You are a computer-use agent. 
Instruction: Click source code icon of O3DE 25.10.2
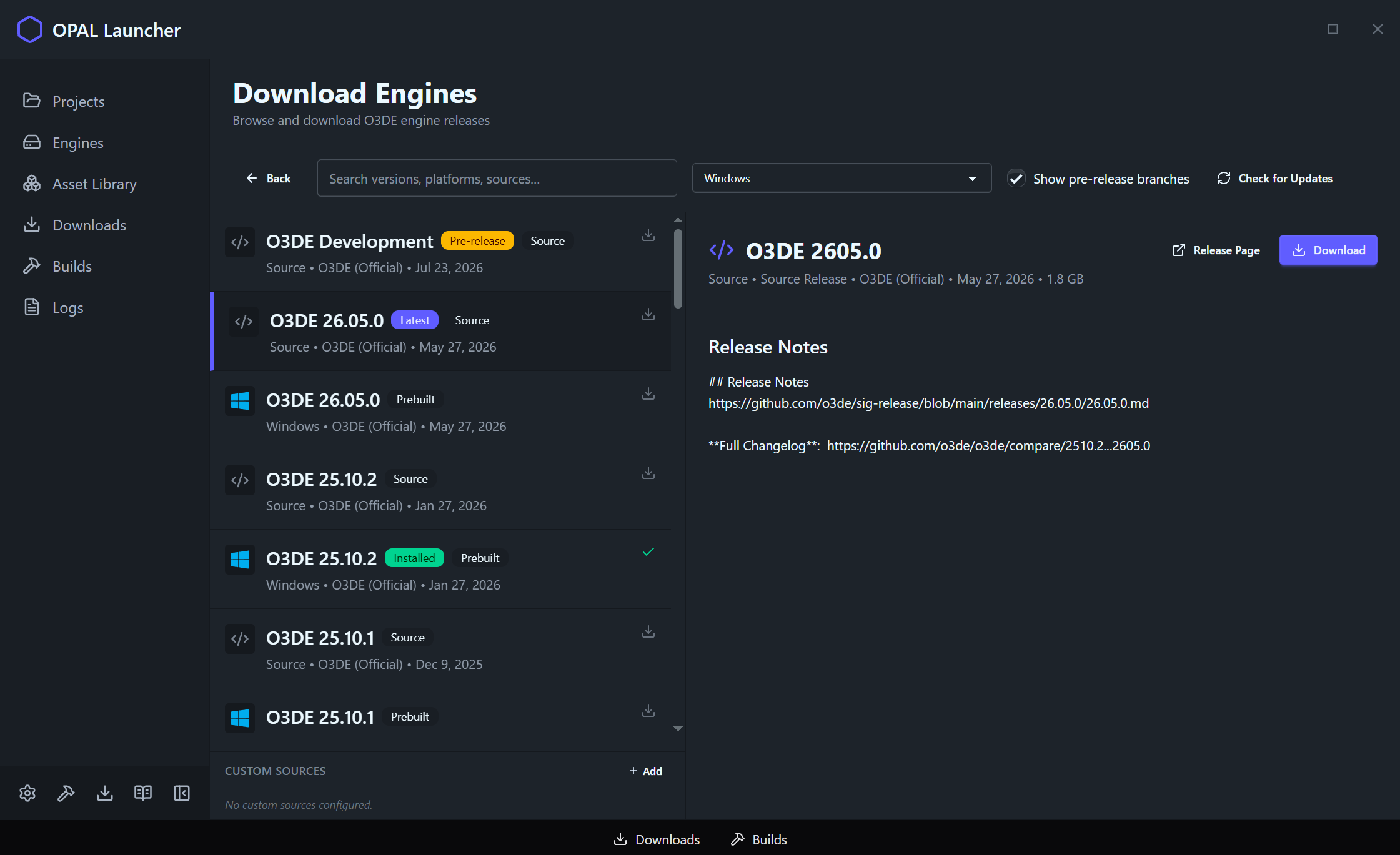point(240,480)
